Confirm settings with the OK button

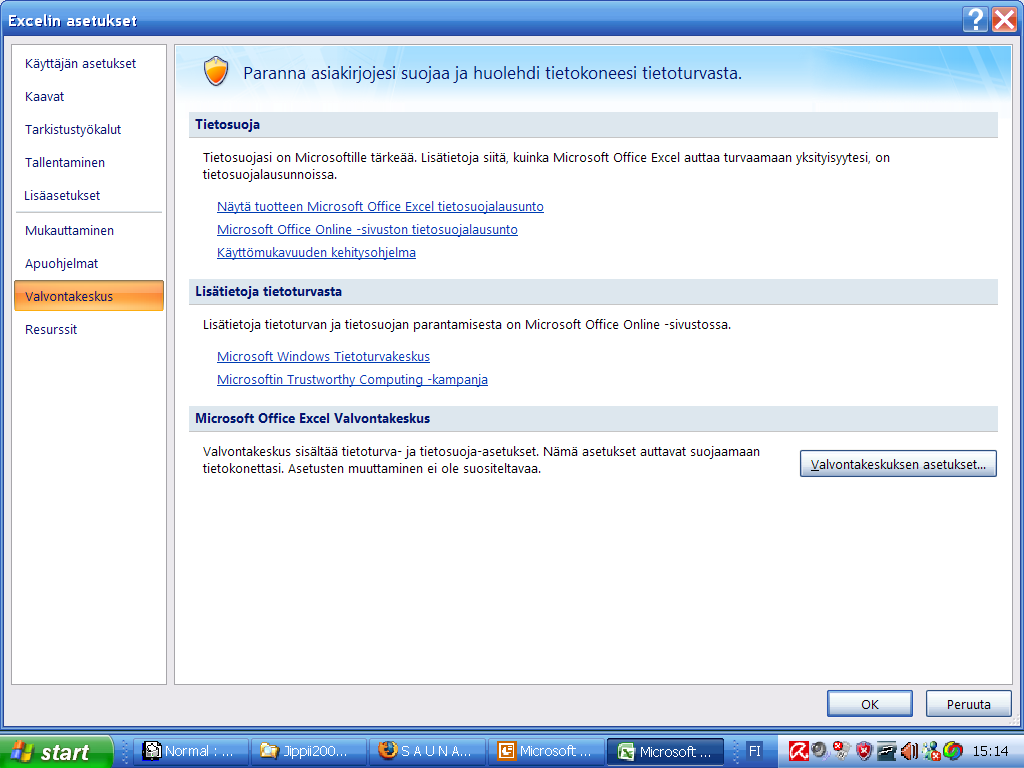tap(869, 704)
